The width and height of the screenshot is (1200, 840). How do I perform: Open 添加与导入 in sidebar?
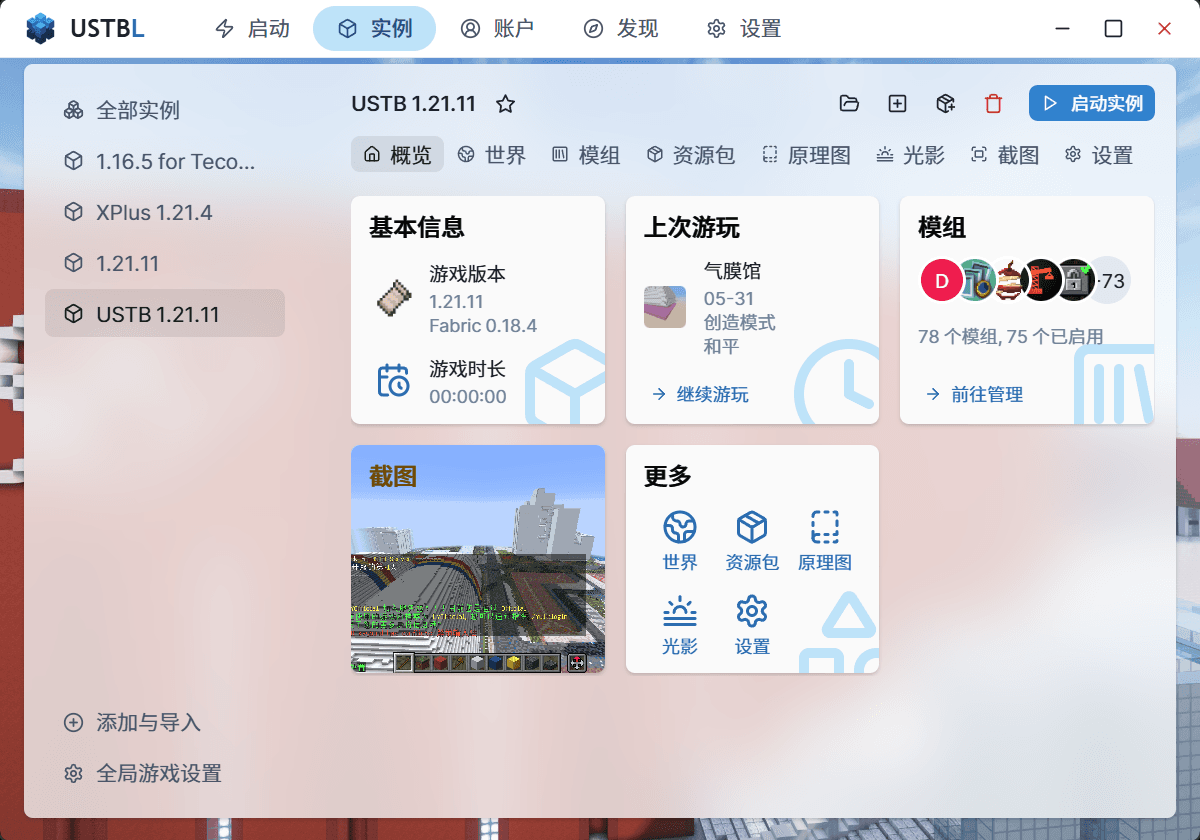tap(165, 722)
